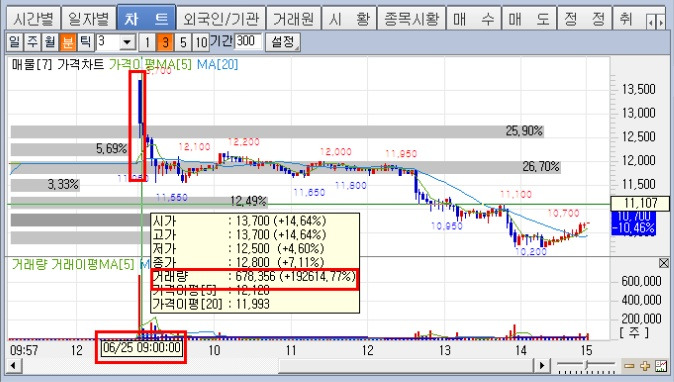Select the 차트 tab
The image size is (674, 382).
pyautogui.click(x=146, y=18)
